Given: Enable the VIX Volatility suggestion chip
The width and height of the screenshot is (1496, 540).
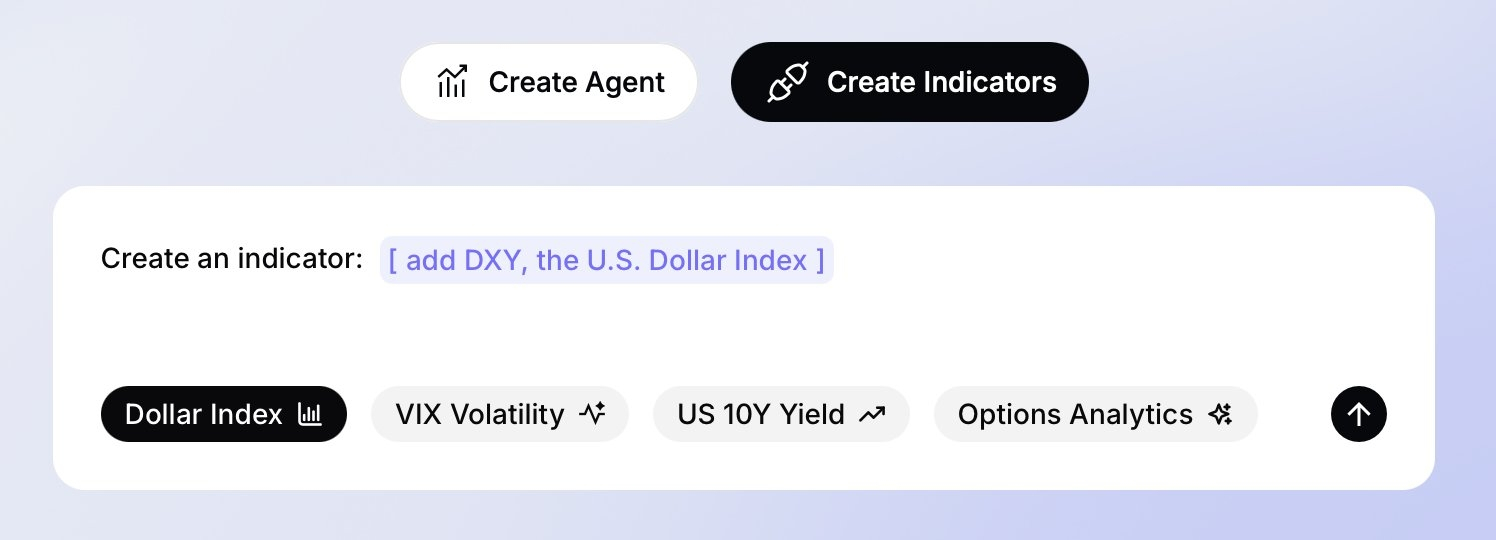Looking at the screenshot, I should 499,414.
